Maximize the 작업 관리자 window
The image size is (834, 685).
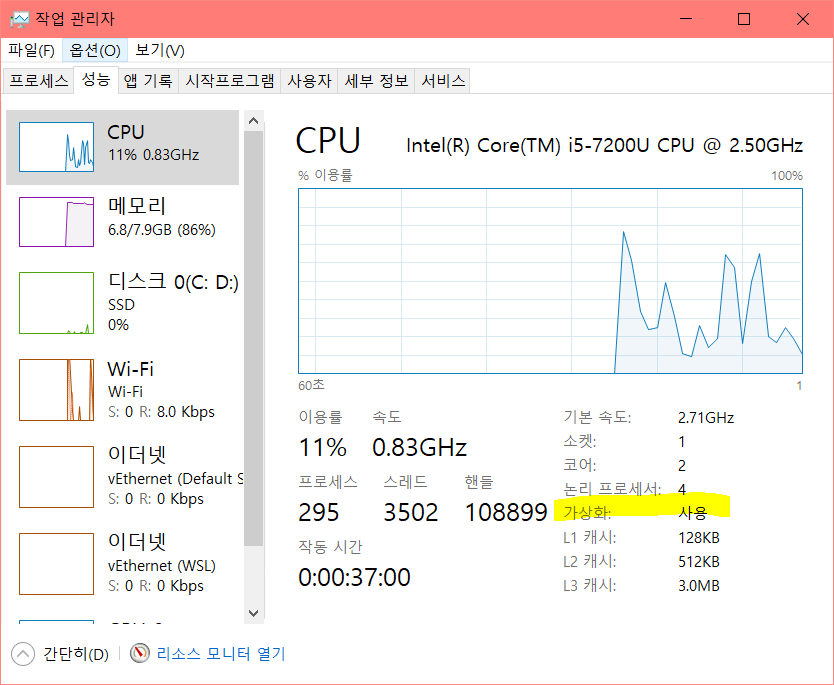tap(744, 19)
